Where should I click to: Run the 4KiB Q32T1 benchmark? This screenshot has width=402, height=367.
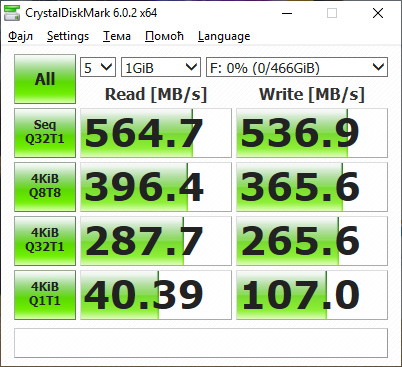pos(45,241)
